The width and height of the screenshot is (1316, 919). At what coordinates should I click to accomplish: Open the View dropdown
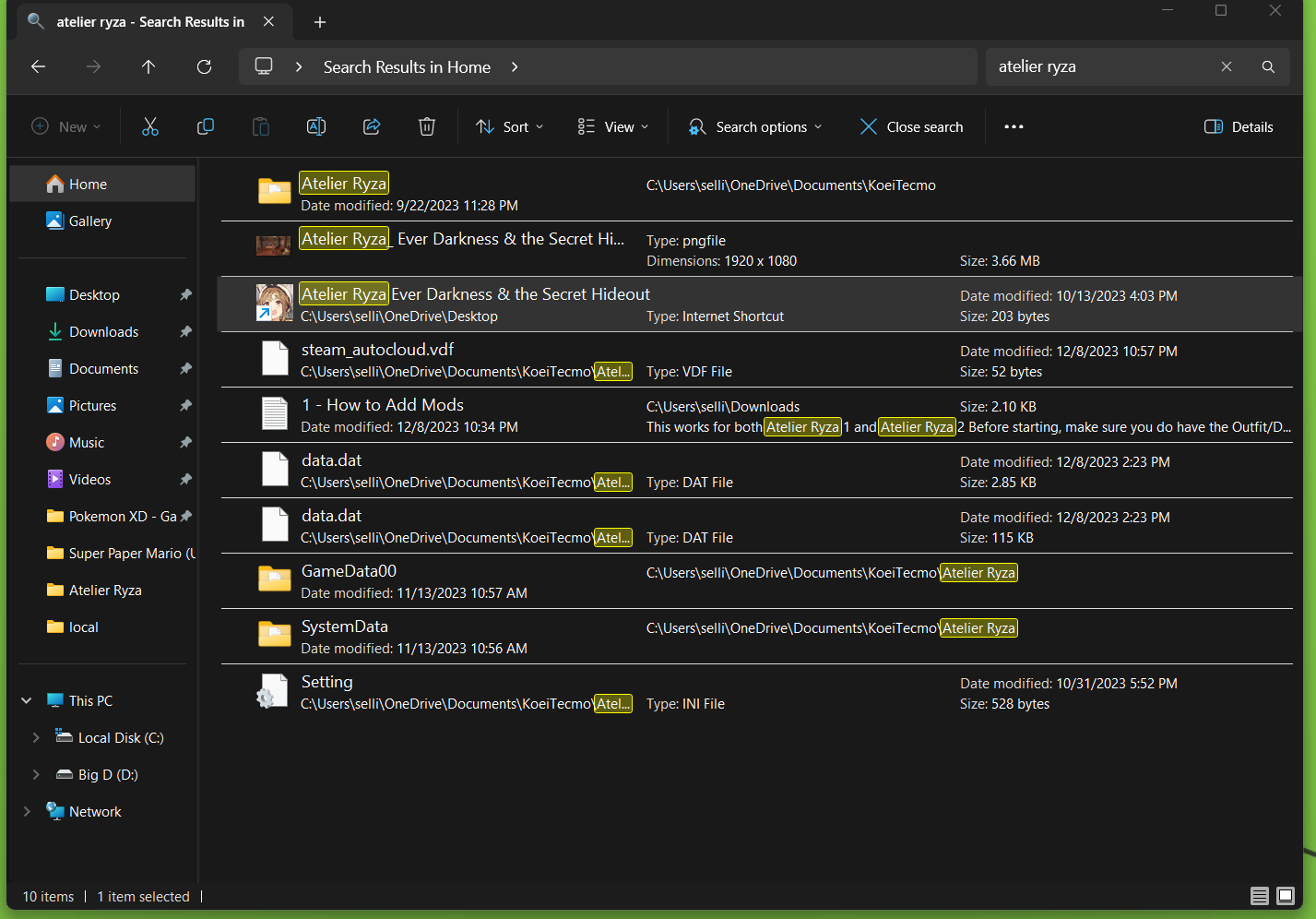click(x=612, y=126)
